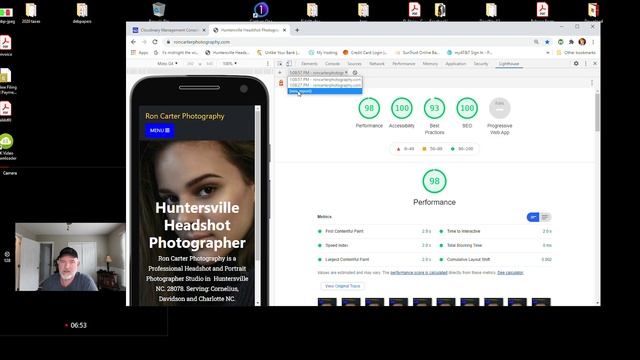The height and width of the screenshot is (360, 640).
Task: Switch to the Cloudinary Management Console tab
Action: click(169, 30)
